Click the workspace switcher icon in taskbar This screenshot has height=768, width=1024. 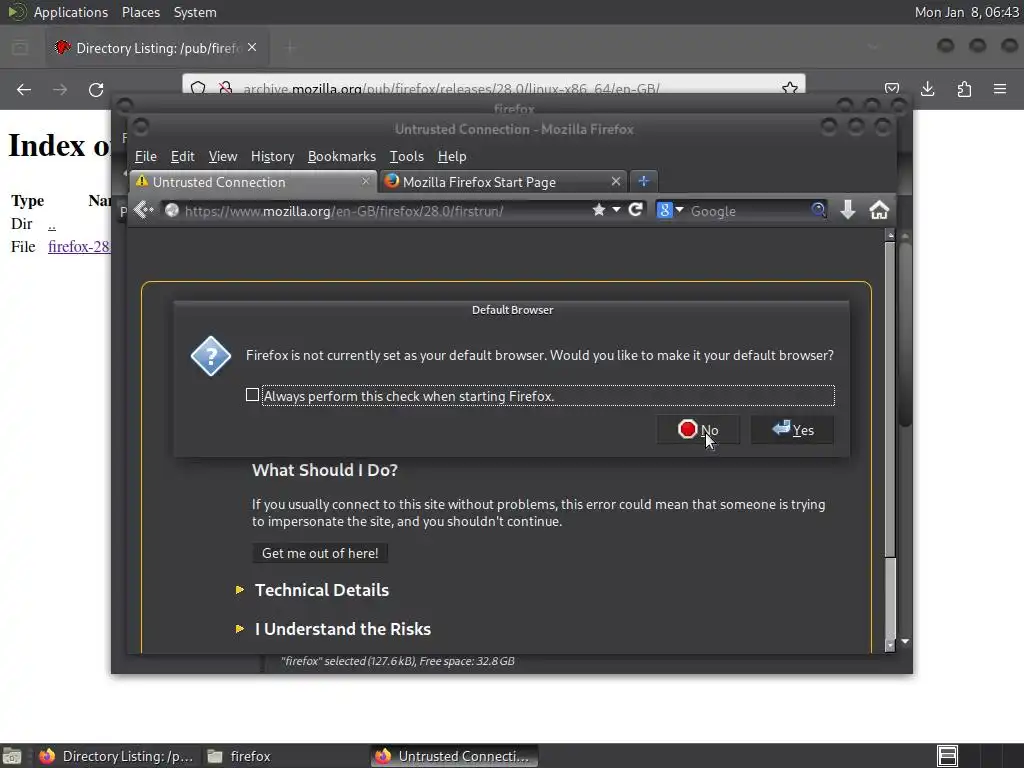click(947, 756)
